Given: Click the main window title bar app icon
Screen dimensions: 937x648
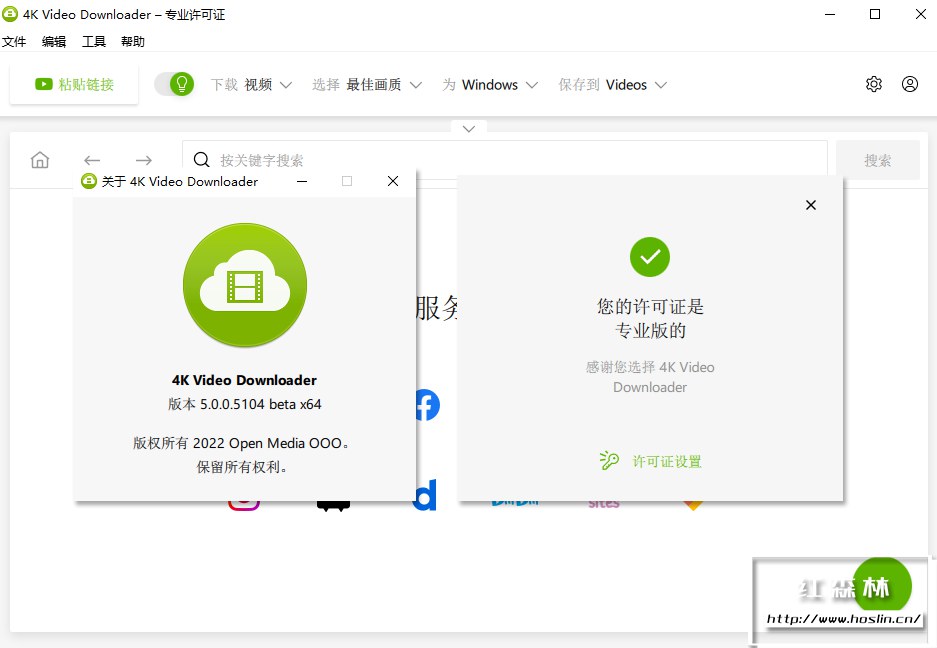Looking at the screenshot, I should pos(10,14).
